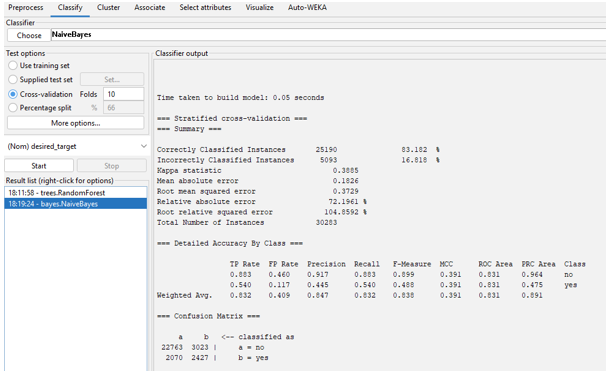Click Correctly Classified Instances line
Image resolution: width=610 pixels, height=376 pixels.
click(298, 150)
